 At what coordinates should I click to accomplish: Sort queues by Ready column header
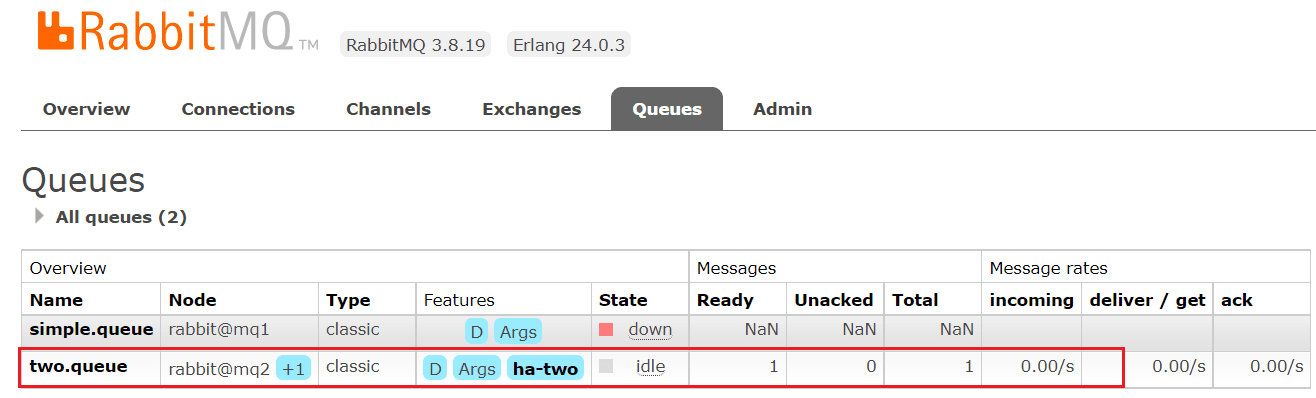725,300
